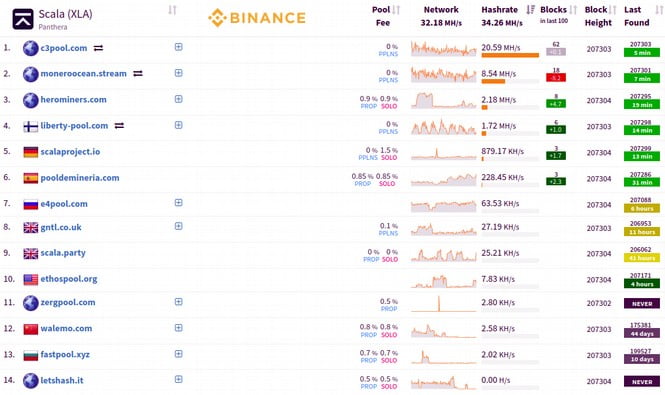Click the China flag beside walemo.com

(x=31, y=329)
